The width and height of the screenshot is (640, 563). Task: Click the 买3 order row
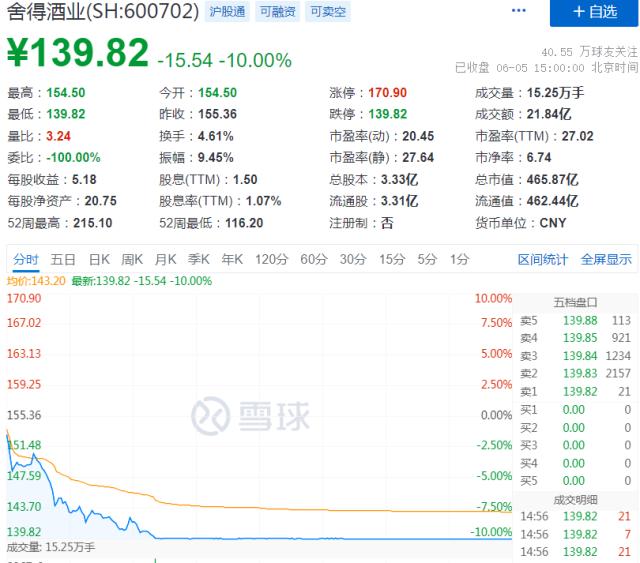pos(575,445)
